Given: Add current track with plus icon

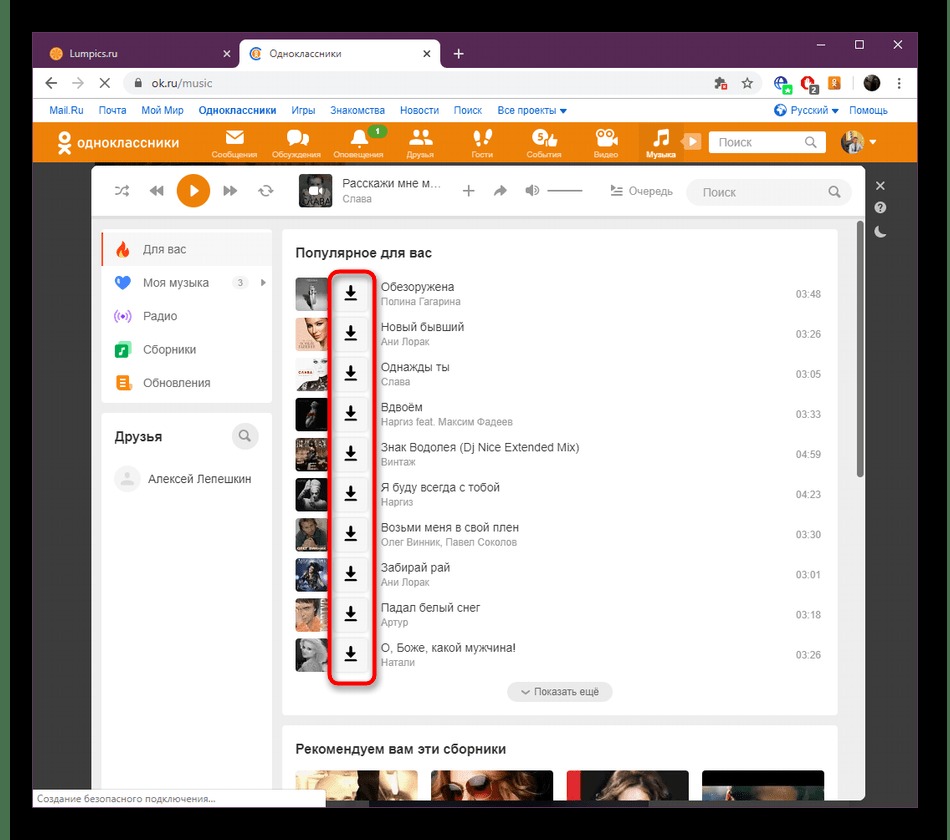Looking at the screenshot, I should coord(468,192).
